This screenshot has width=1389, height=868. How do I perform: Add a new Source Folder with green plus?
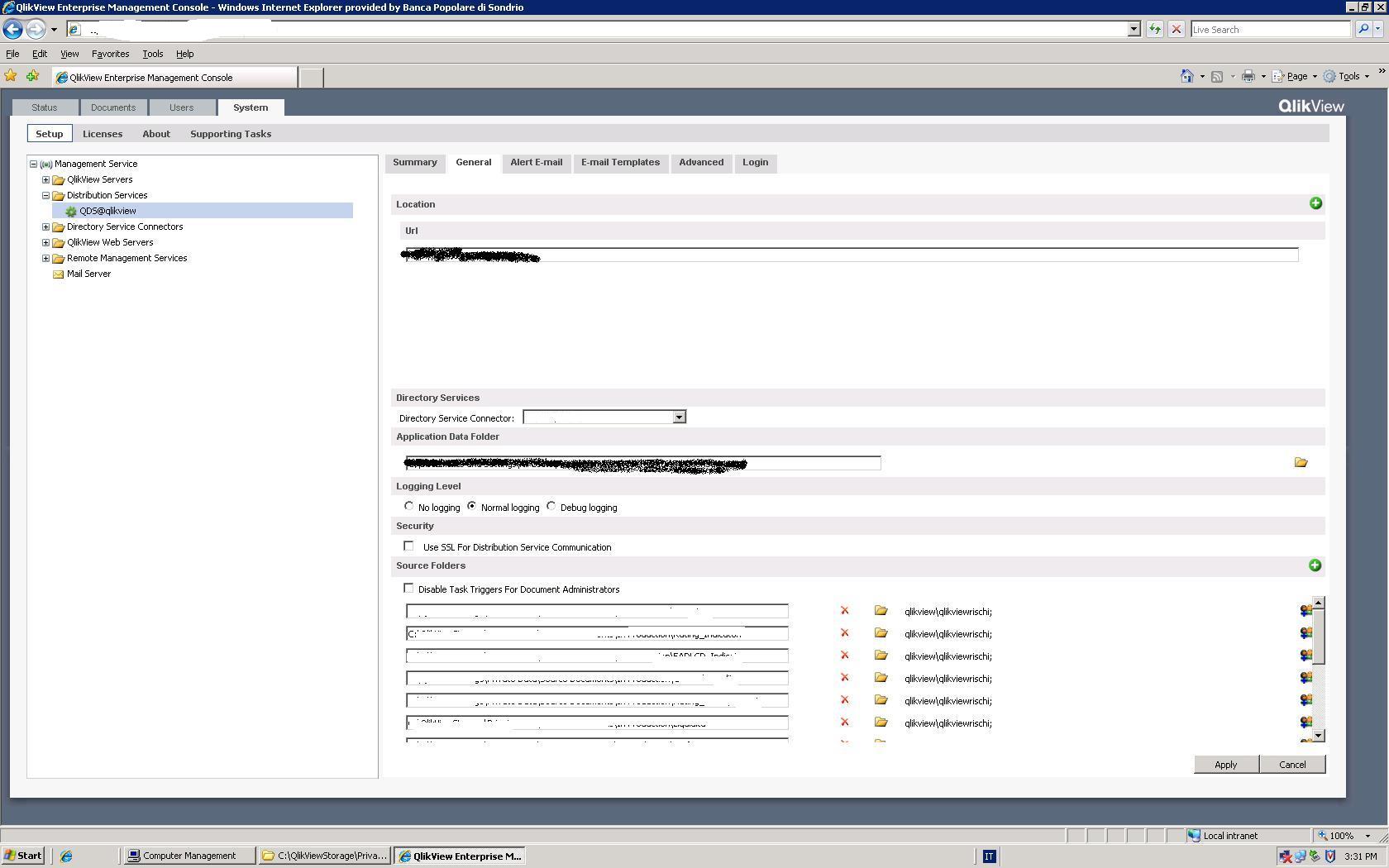click(x=1315, y=565)
